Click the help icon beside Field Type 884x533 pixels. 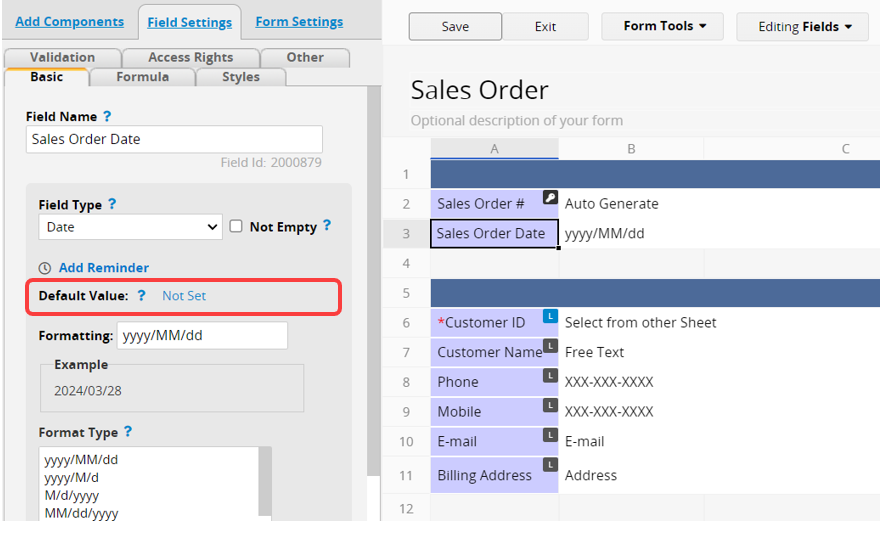point(112,204)
